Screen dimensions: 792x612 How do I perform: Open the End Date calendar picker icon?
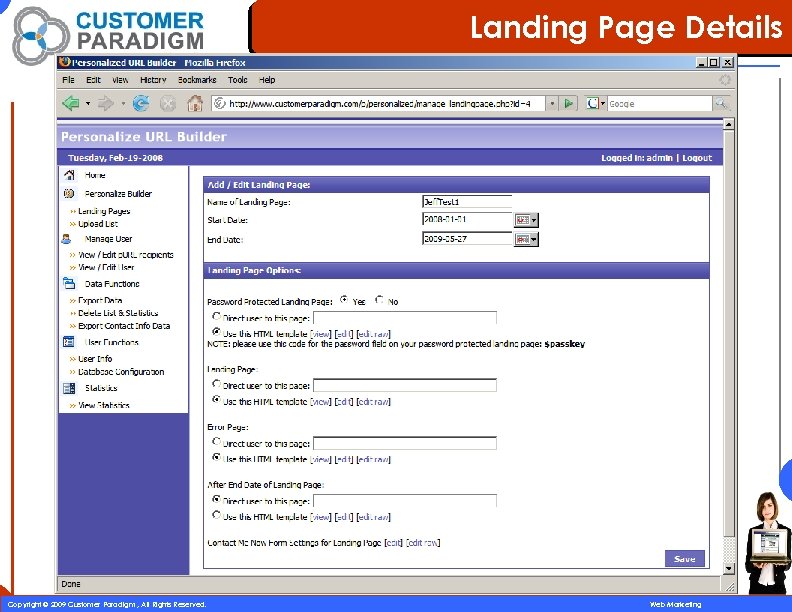point(526,239)
